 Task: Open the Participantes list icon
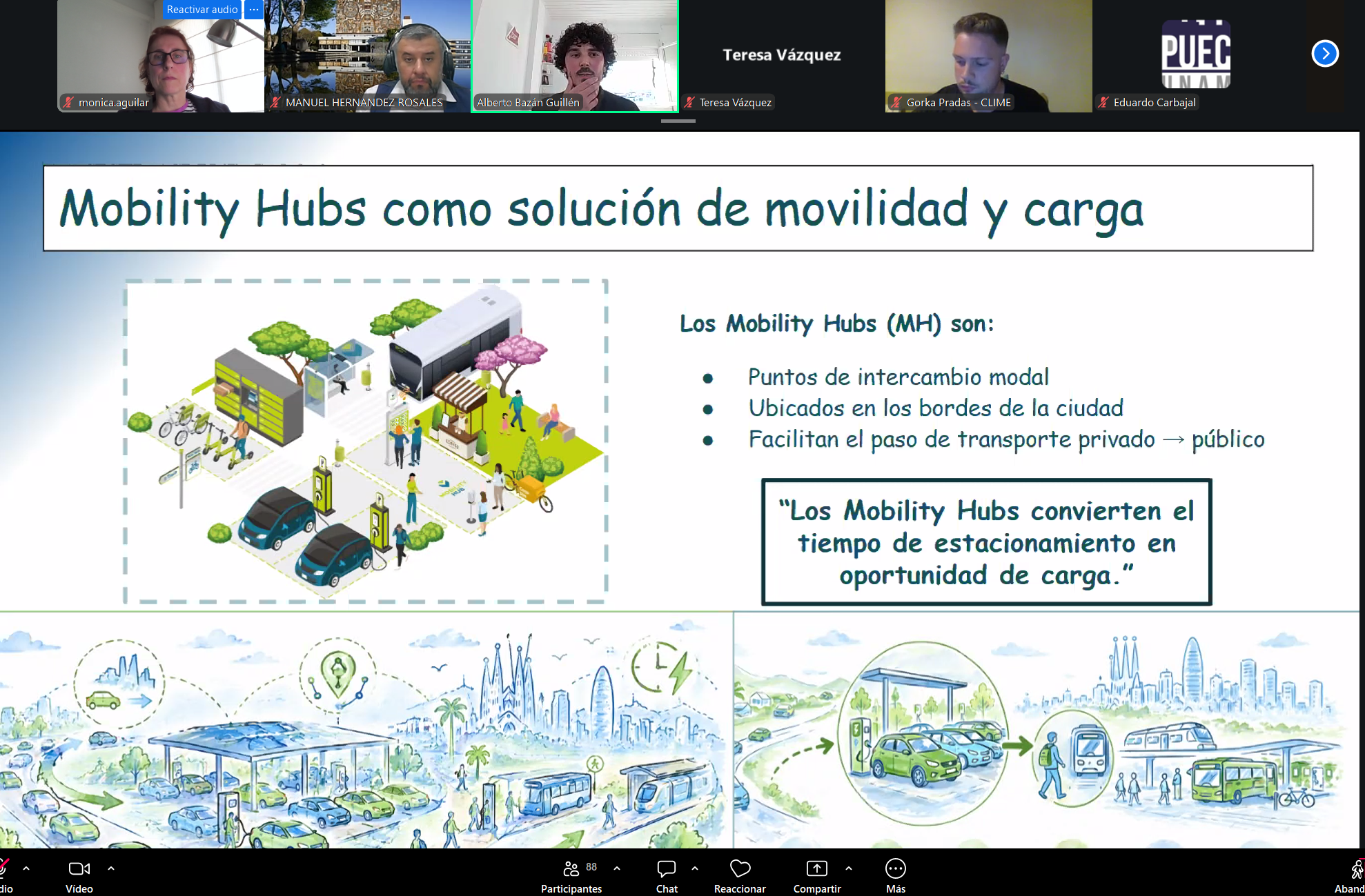click(571, 869)
